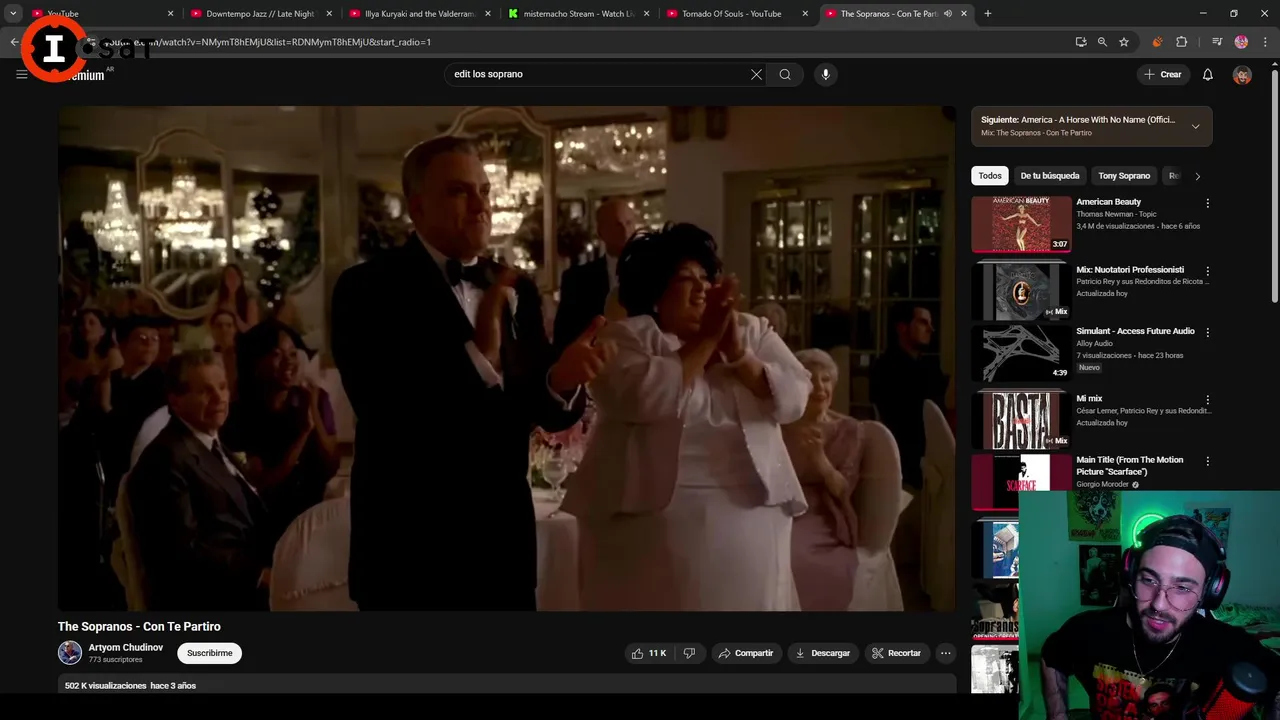Viewport: 1280px width, 720px height.
Task: Open the Mix: Nuotatori Professionisti thumbnail
Action: tap(1021, 291)
